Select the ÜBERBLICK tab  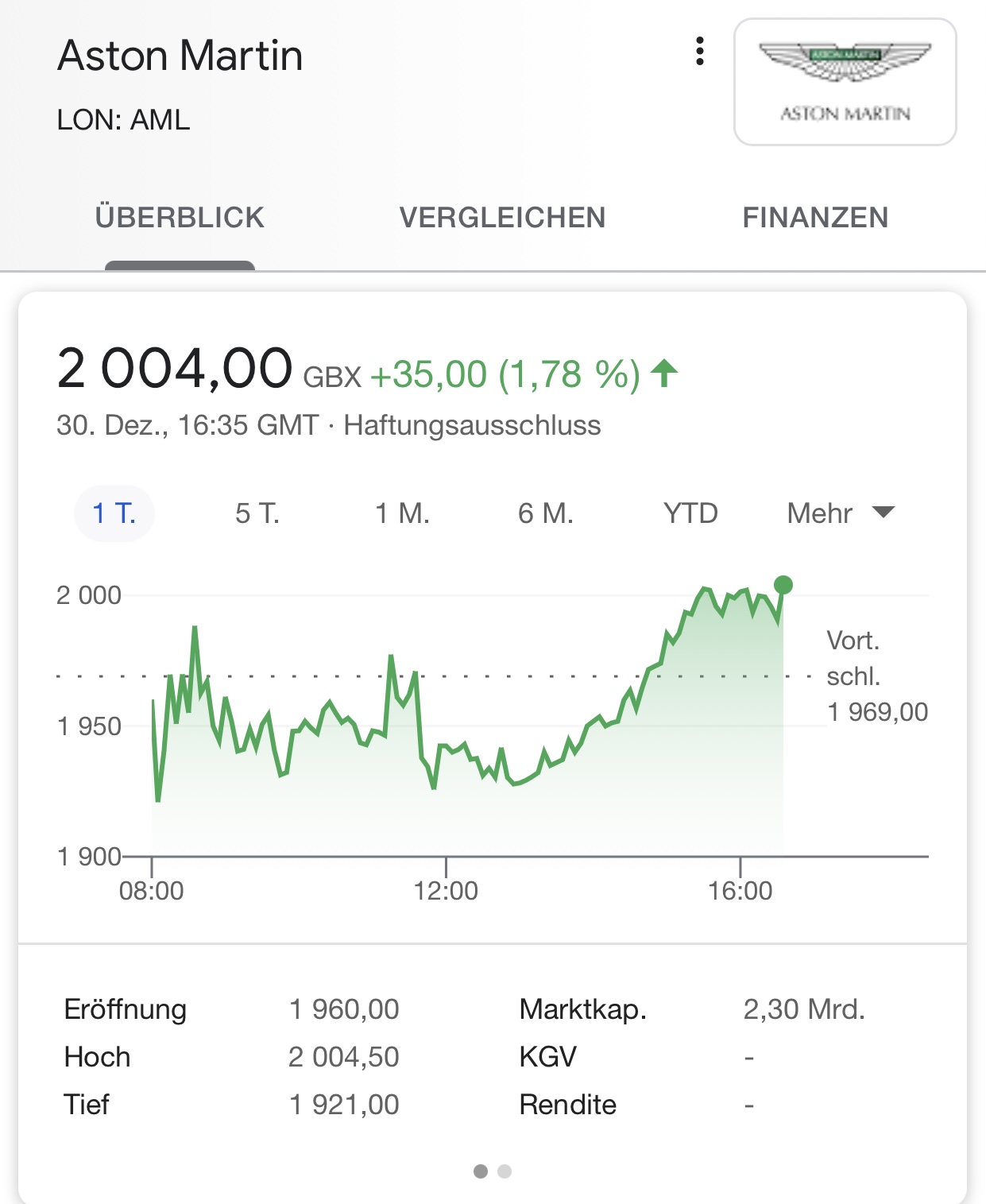(x=180, y=217)
